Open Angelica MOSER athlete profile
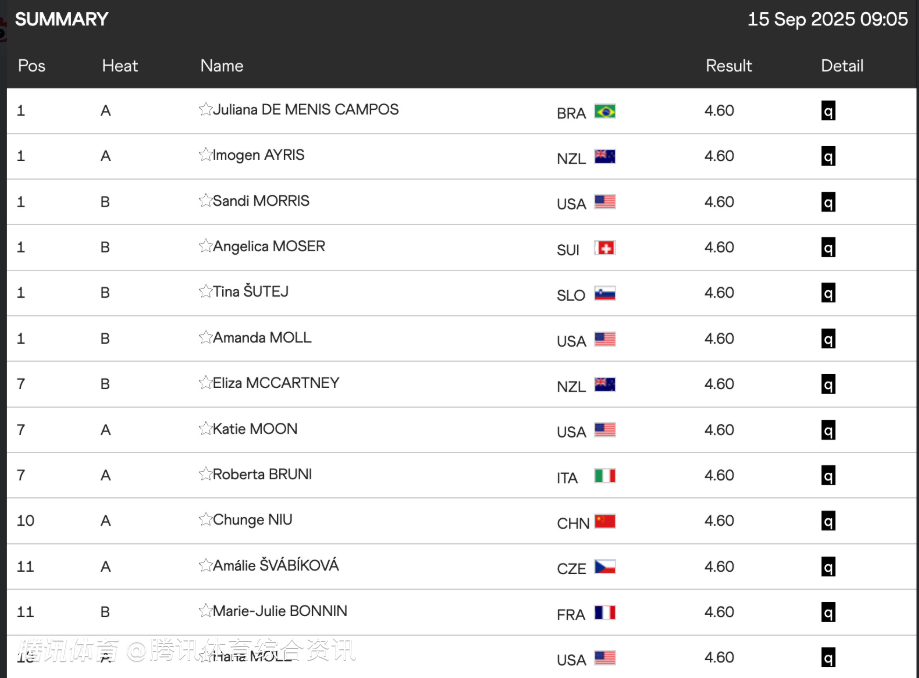919x678 pixels. pyautogui.click(x=269, y=246)
